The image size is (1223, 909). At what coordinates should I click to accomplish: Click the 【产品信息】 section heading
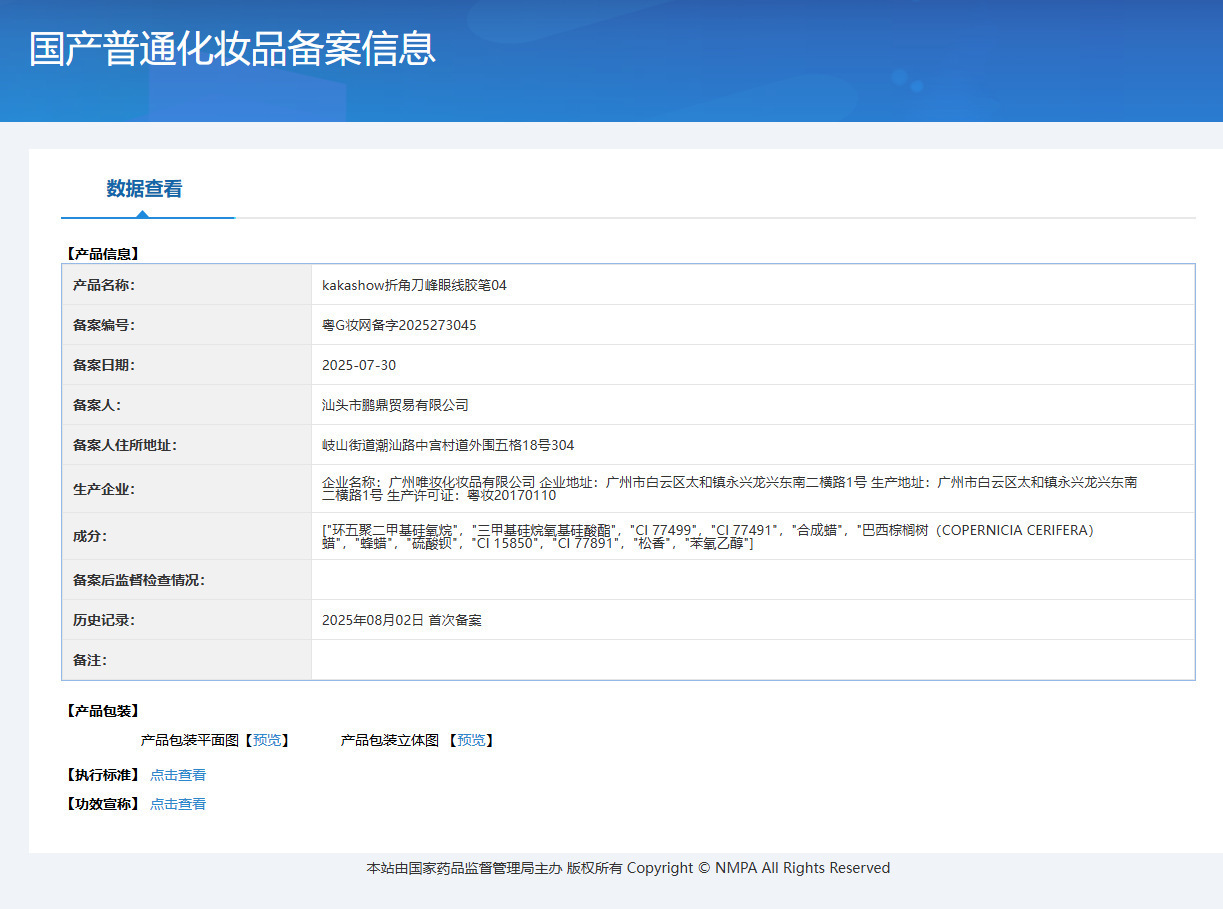[x=102, y=254]
